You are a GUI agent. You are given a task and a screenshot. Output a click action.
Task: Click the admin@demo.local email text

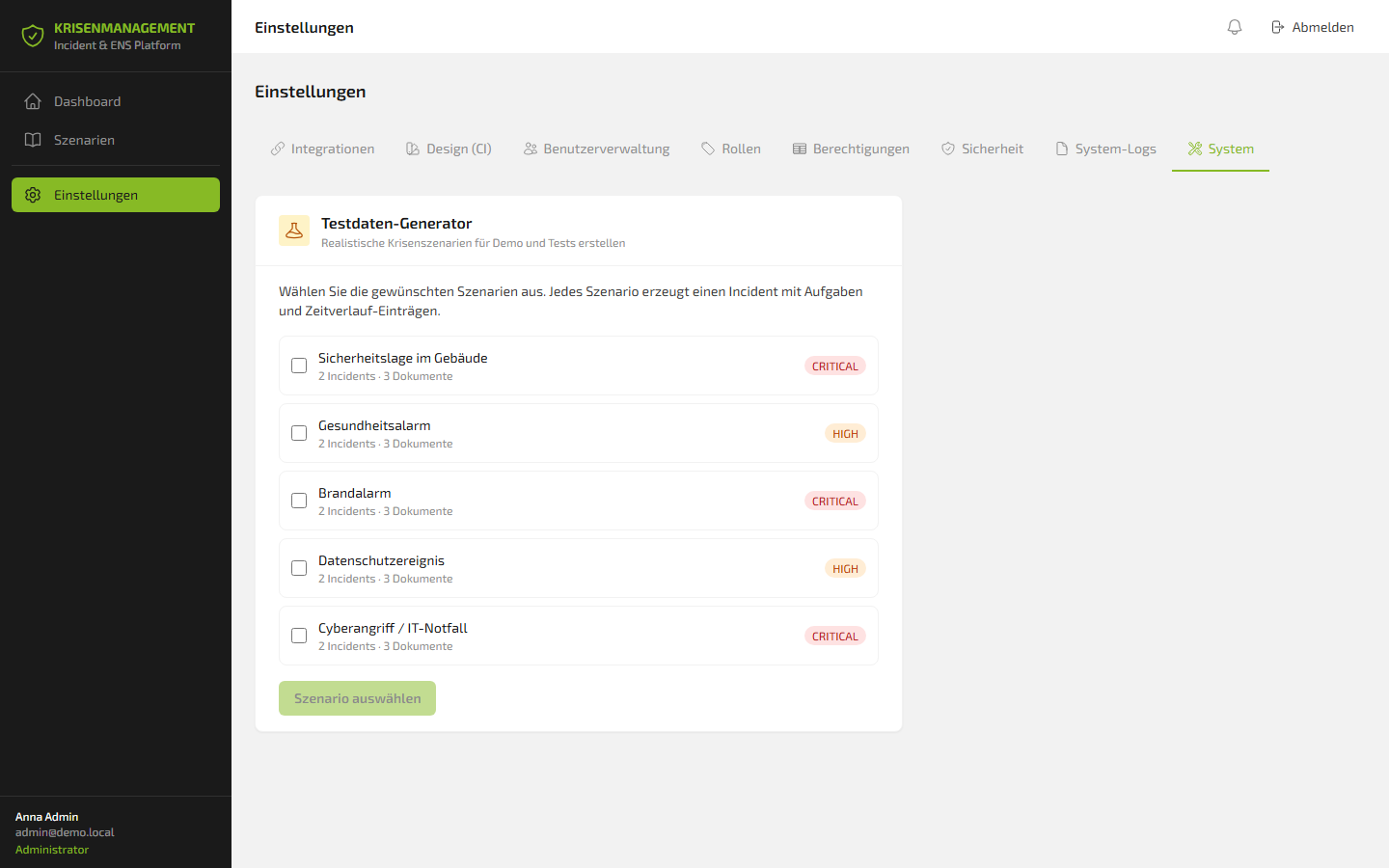click(x=65, y=832)
